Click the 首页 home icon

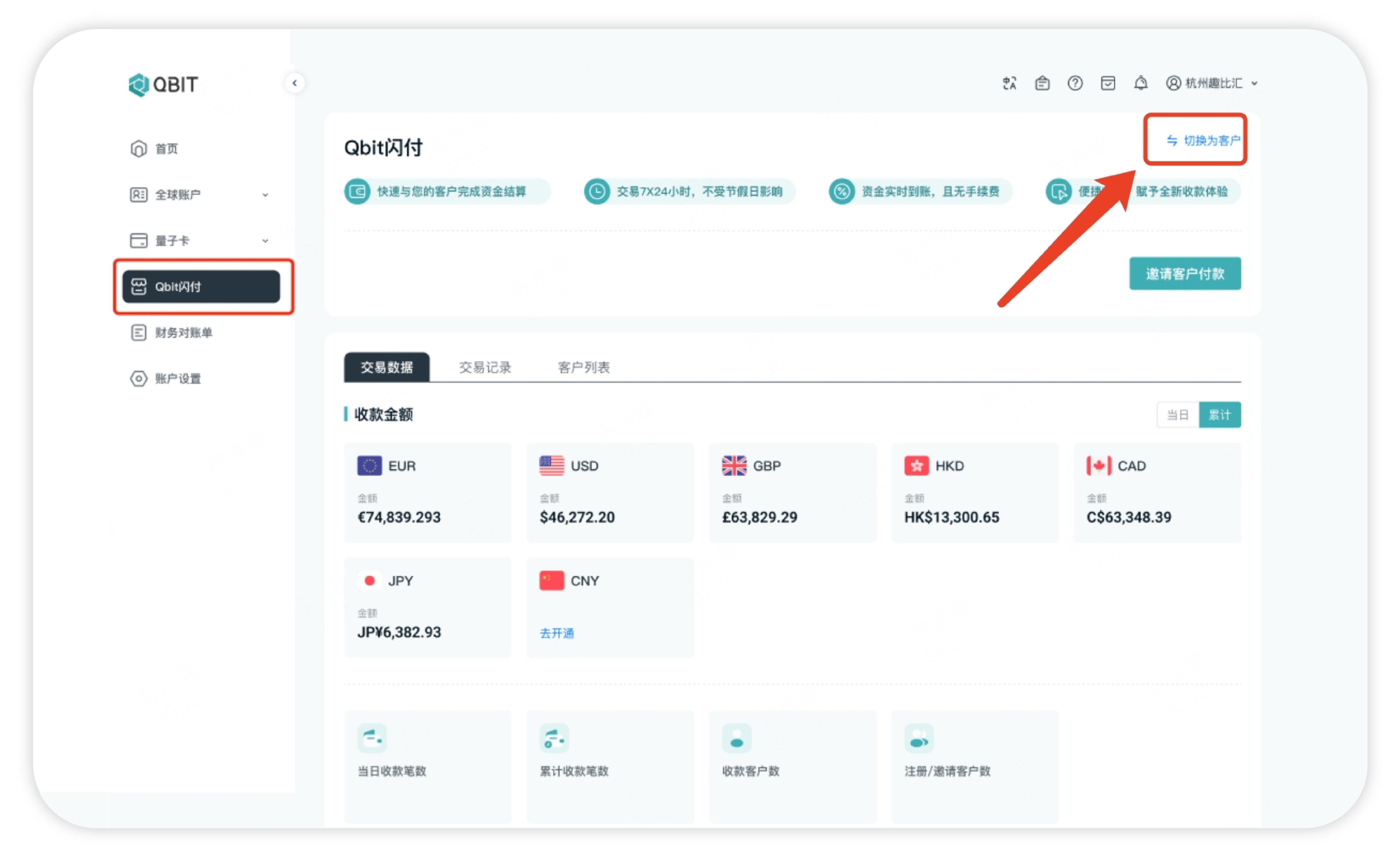pos(139,149)
